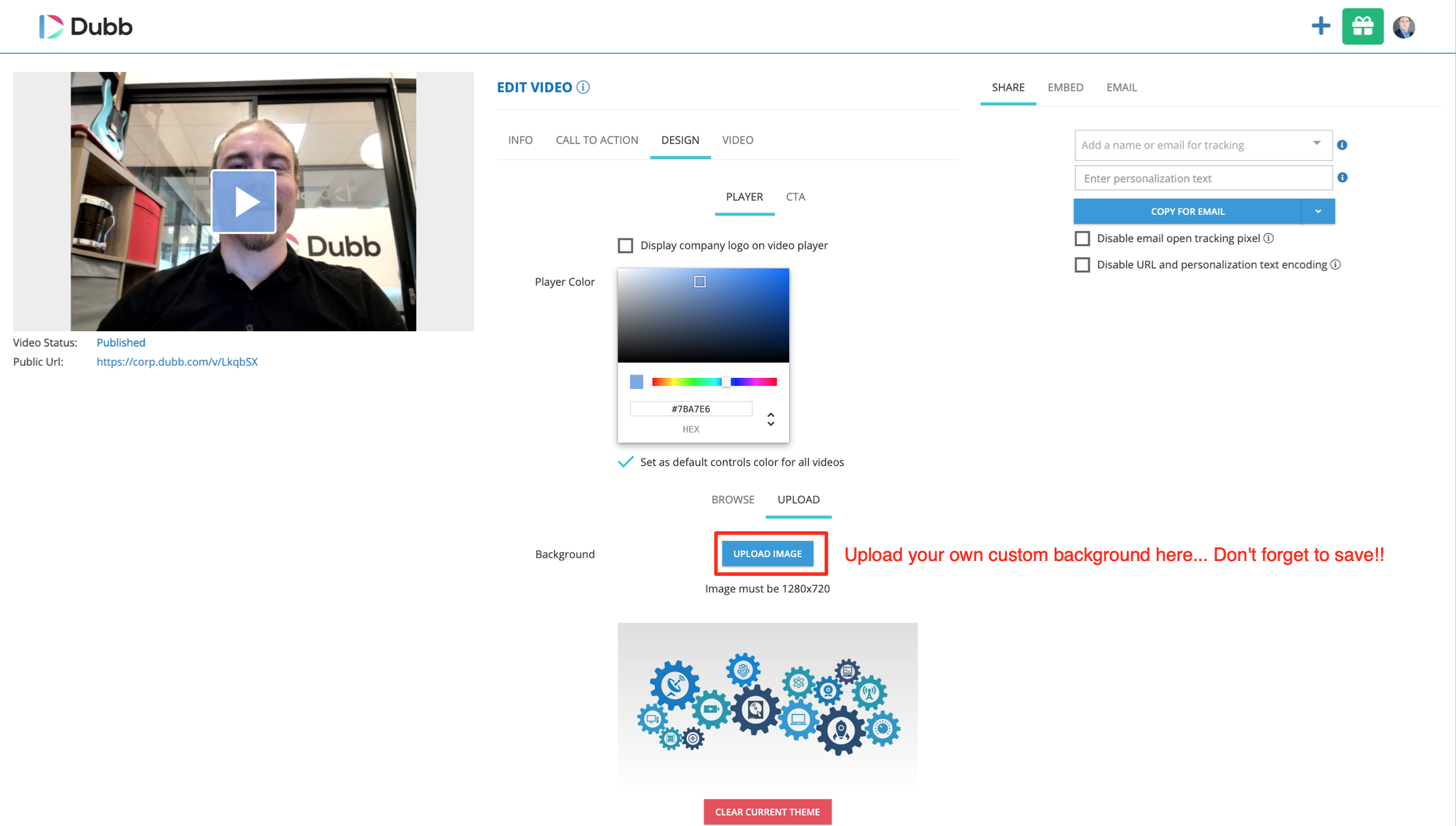Screen dimensions: 1456x826
Task: Open the green gift icon button
Action: [x=1362, y=27]
